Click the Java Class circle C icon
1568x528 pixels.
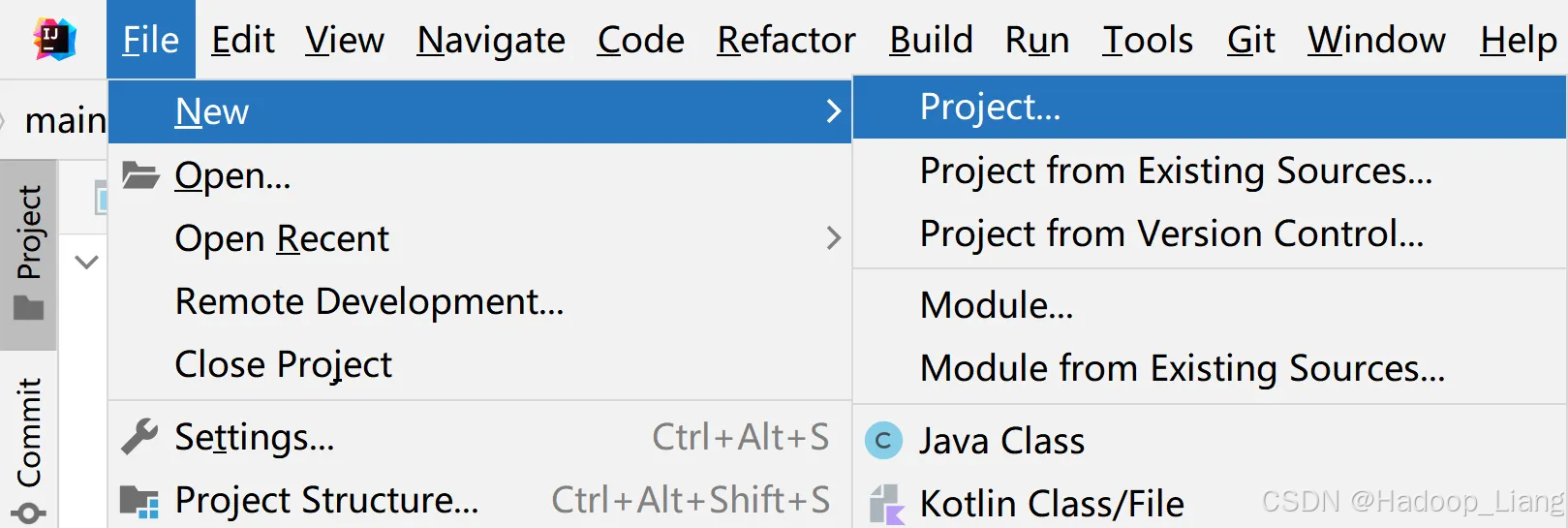pyautogui.click(x=882, y=441)
